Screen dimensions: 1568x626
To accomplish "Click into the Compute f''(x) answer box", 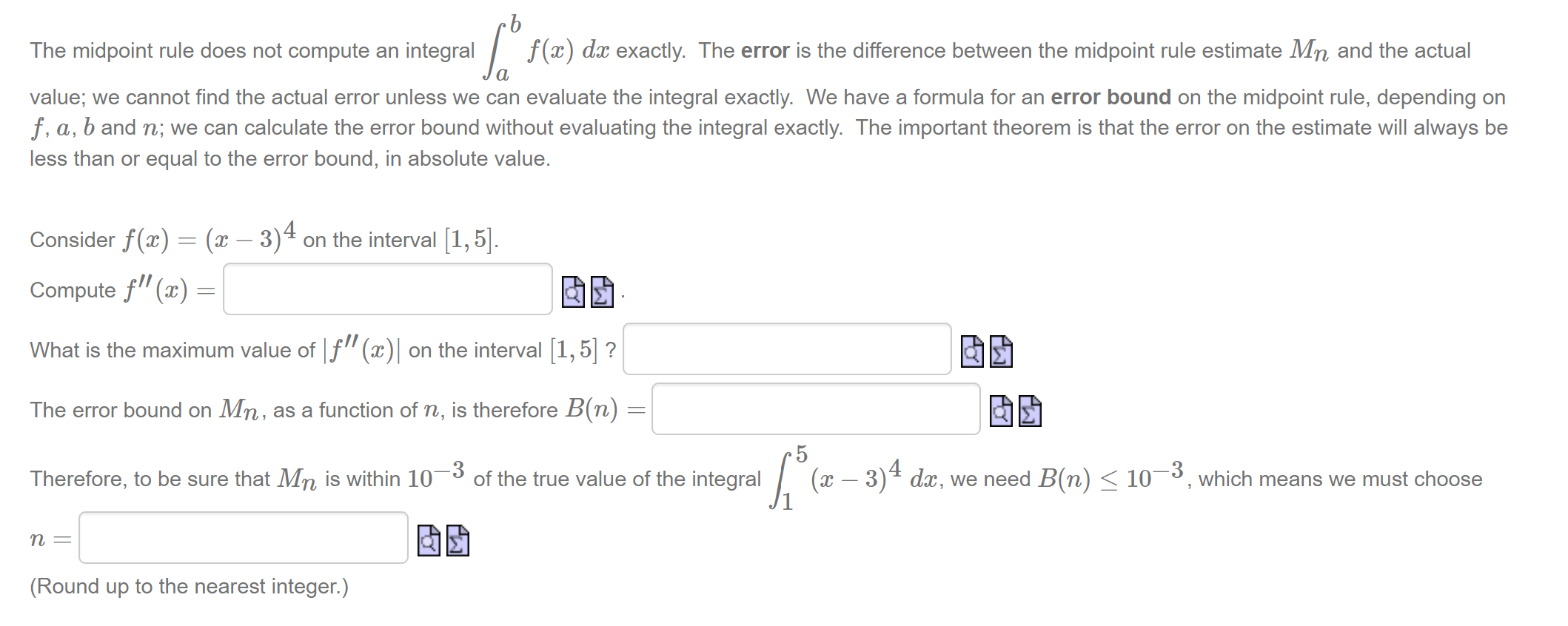I will (x=385, y=290).
